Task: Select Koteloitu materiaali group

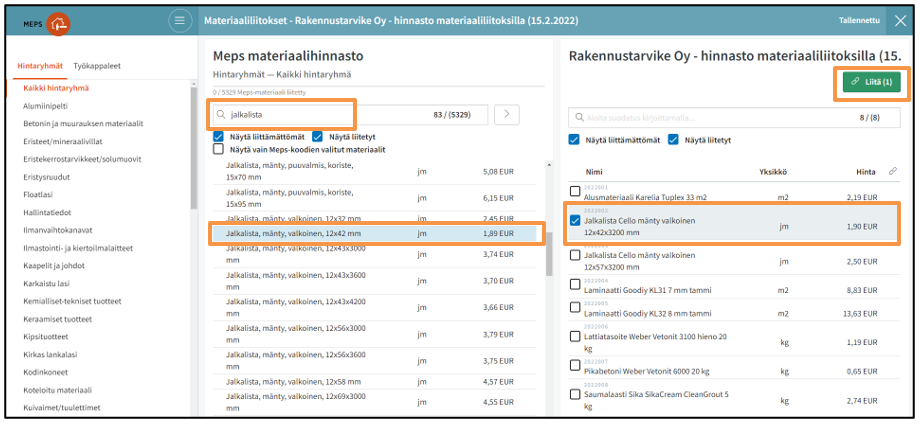Action: [x=58, y=389]
